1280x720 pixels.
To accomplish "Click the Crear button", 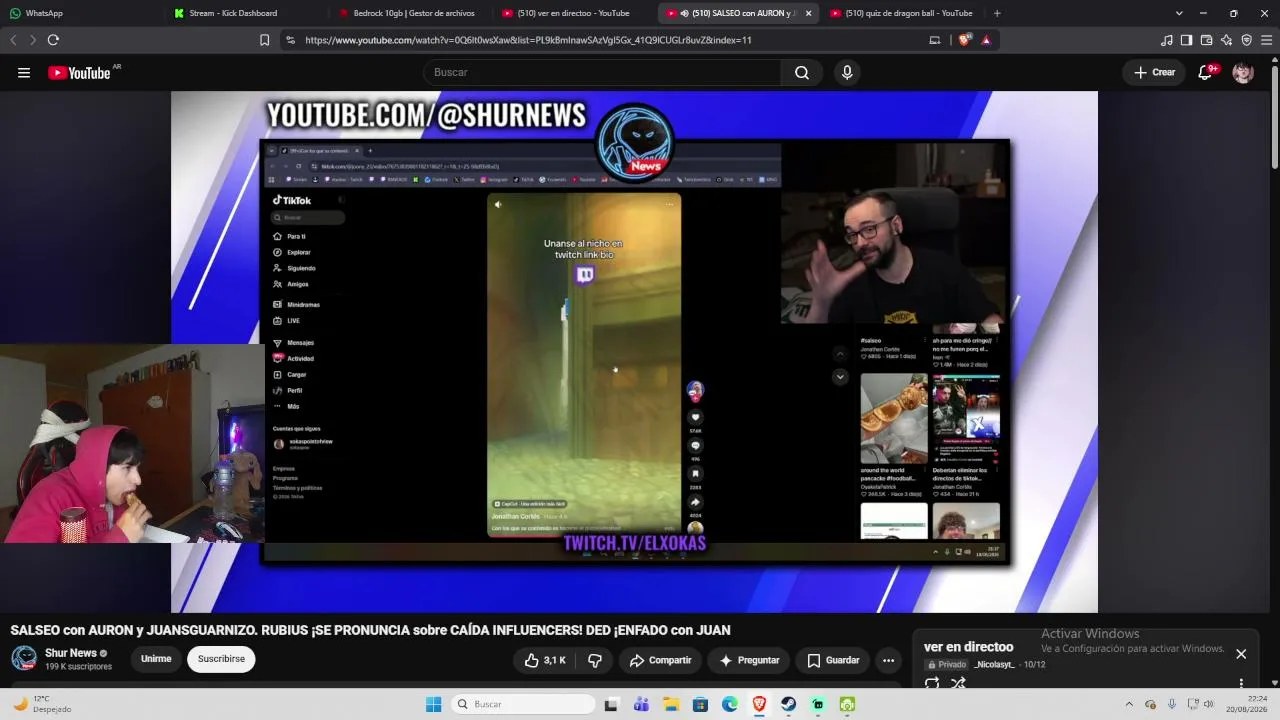I will (1154, 73).
